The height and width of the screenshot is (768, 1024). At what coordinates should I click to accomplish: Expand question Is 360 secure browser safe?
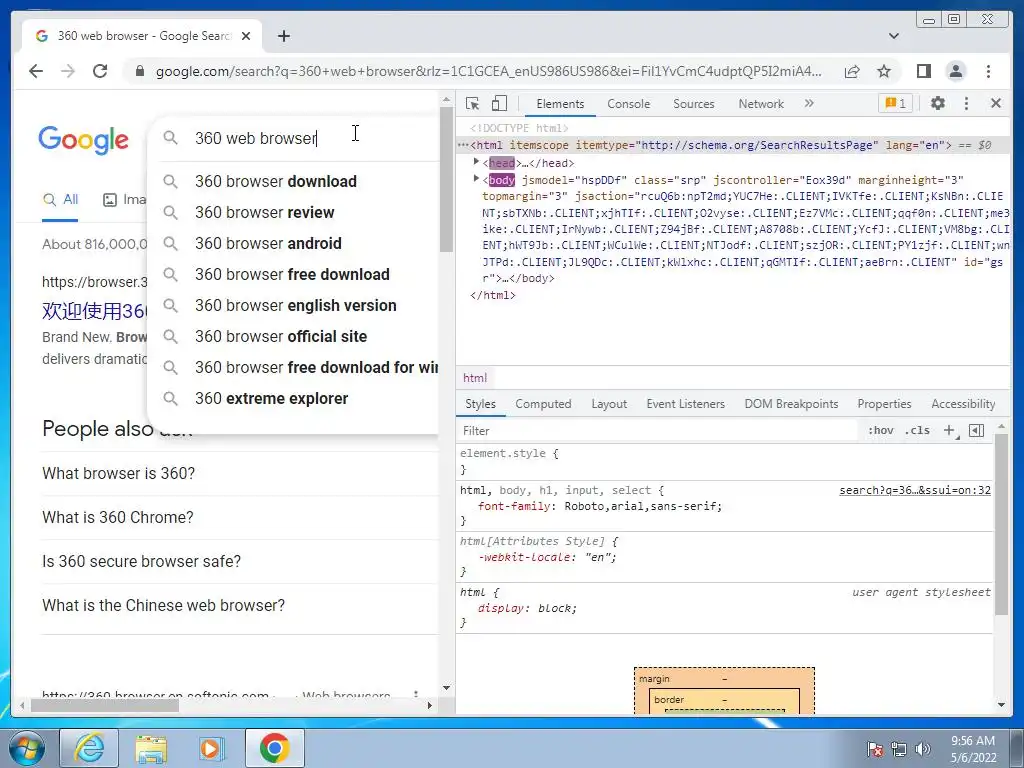click(141, 561)
